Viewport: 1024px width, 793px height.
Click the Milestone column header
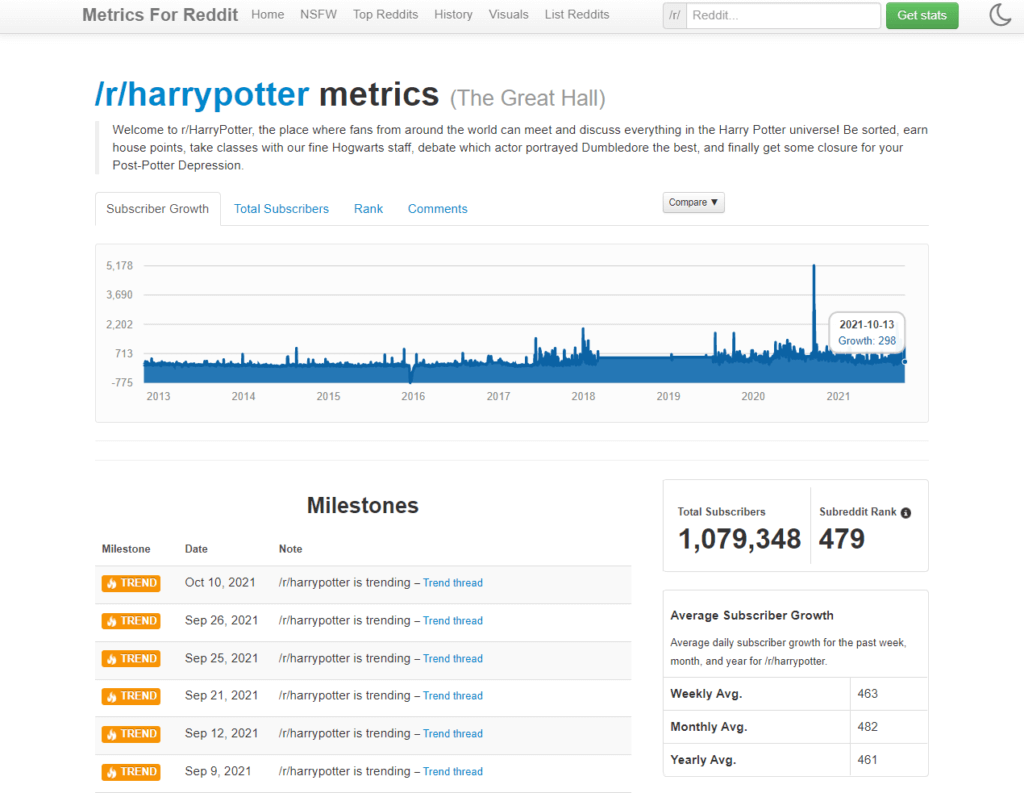(x=126, y=549)
